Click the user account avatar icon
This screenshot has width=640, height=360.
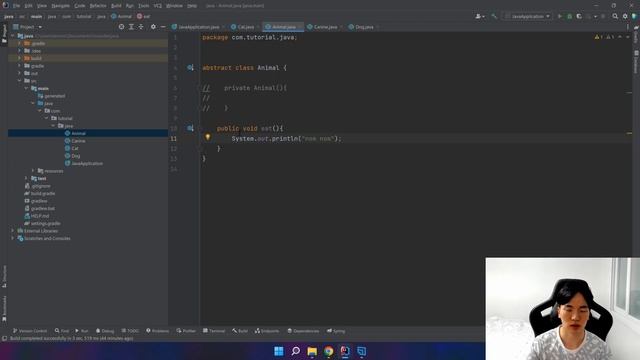coord(480,16)
